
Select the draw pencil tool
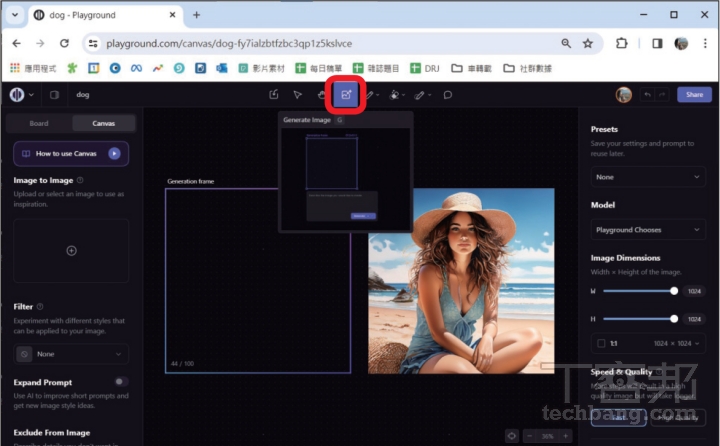tap(419, 95)
